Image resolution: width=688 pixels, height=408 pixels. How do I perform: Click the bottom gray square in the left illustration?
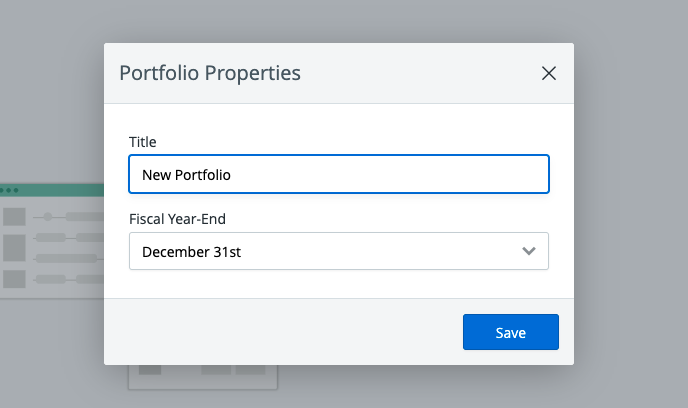pyautogui.click(x=14, y=279)
